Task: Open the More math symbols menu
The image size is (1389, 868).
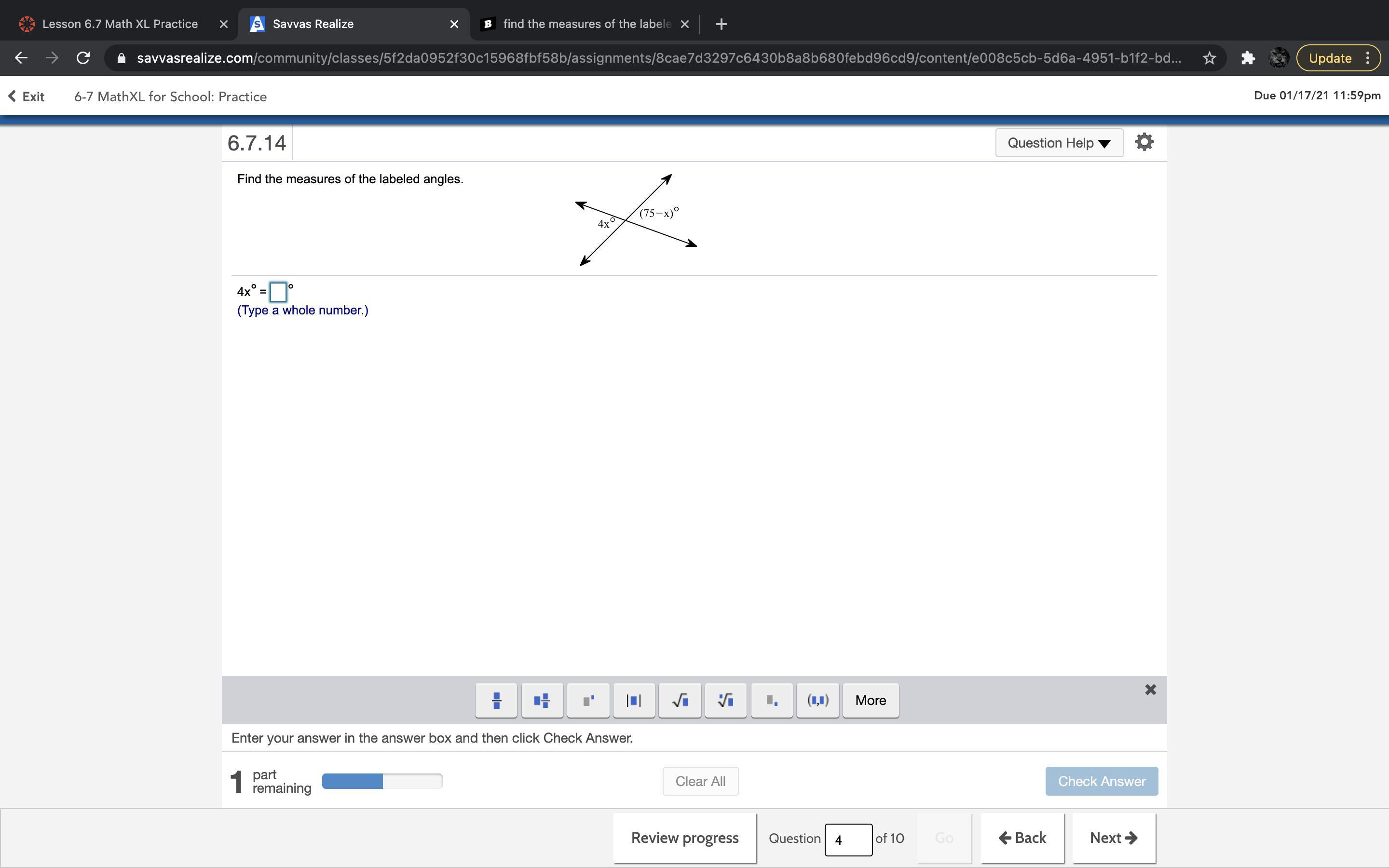Action: (x=870, y=700)
